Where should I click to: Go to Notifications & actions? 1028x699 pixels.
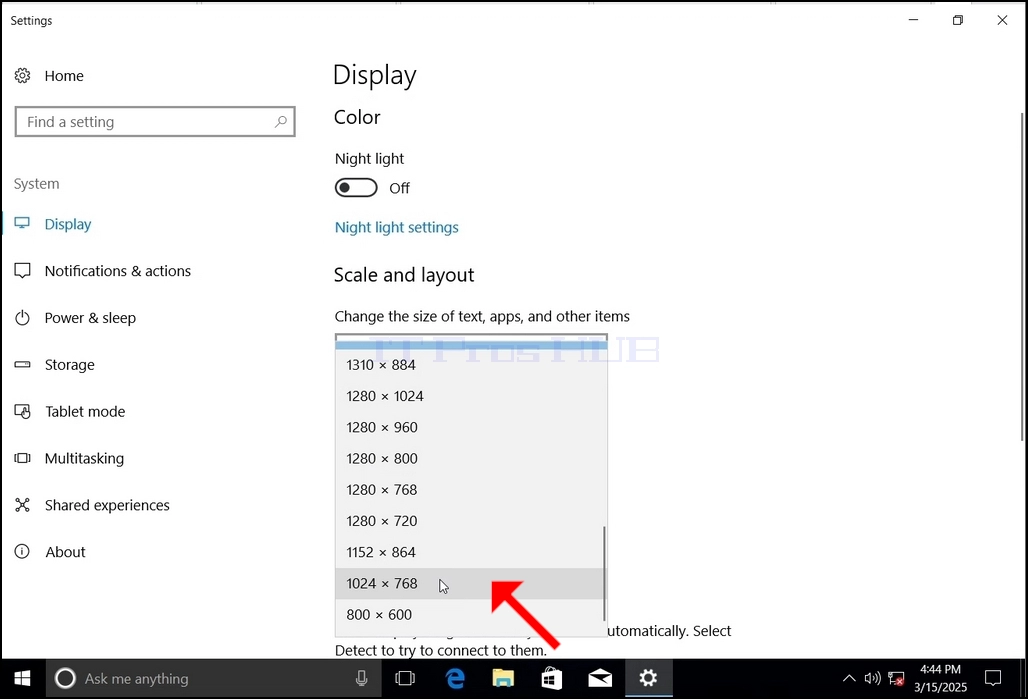pos(117,271)
